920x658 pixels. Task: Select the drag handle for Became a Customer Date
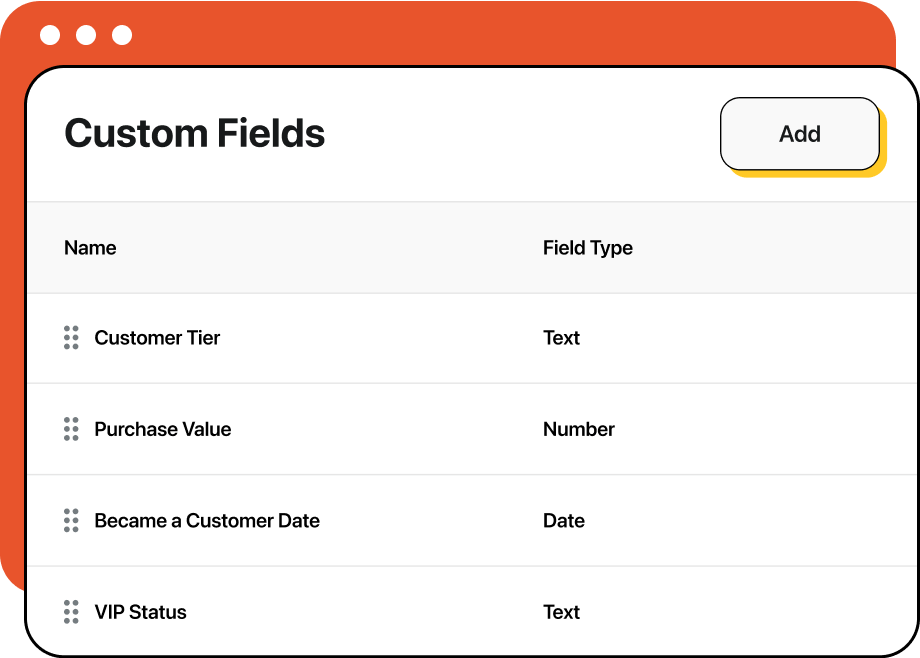pos(71,520)
